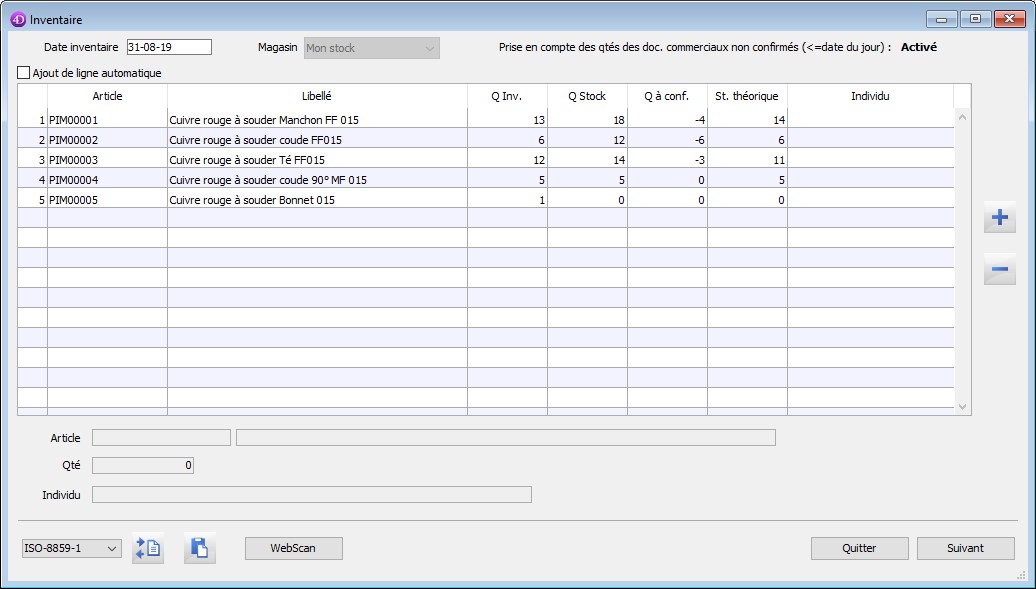This screenshot has width=1036, height=589.
Task: Click the Q Inv. cell for PIM00005
Action: click(507, 200)
